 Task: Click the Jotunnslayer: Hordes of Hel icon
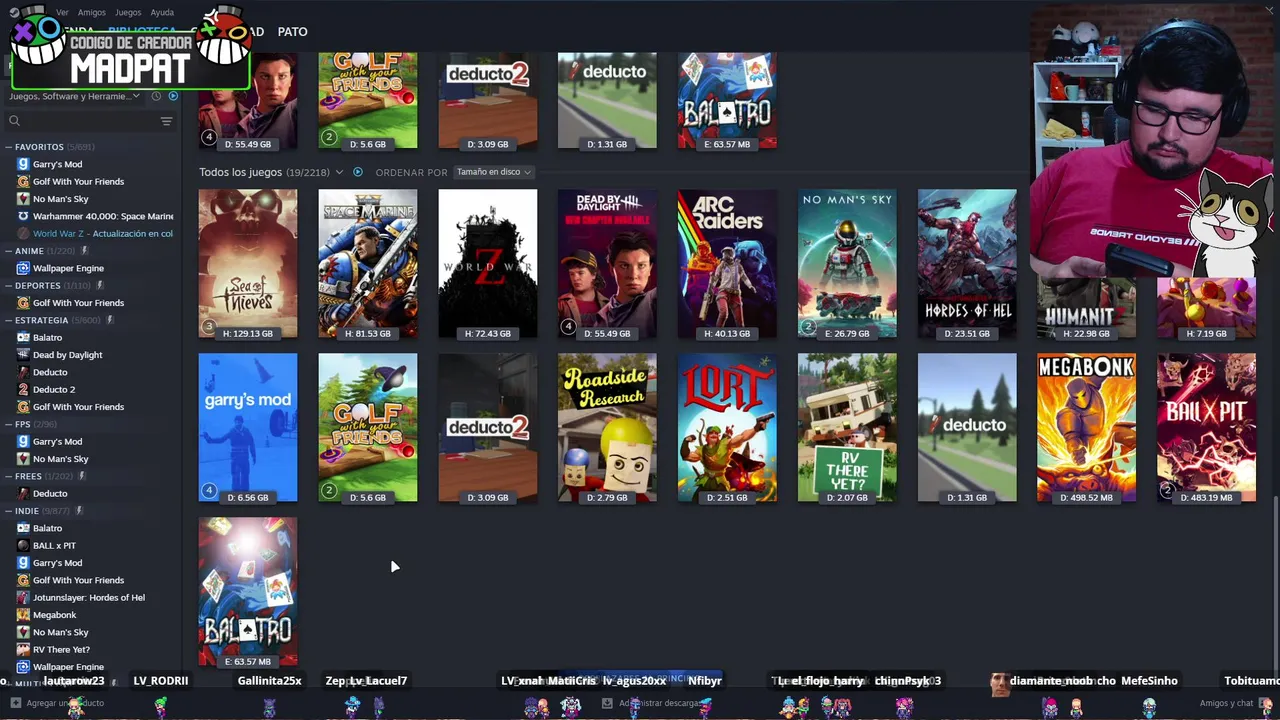23,597
